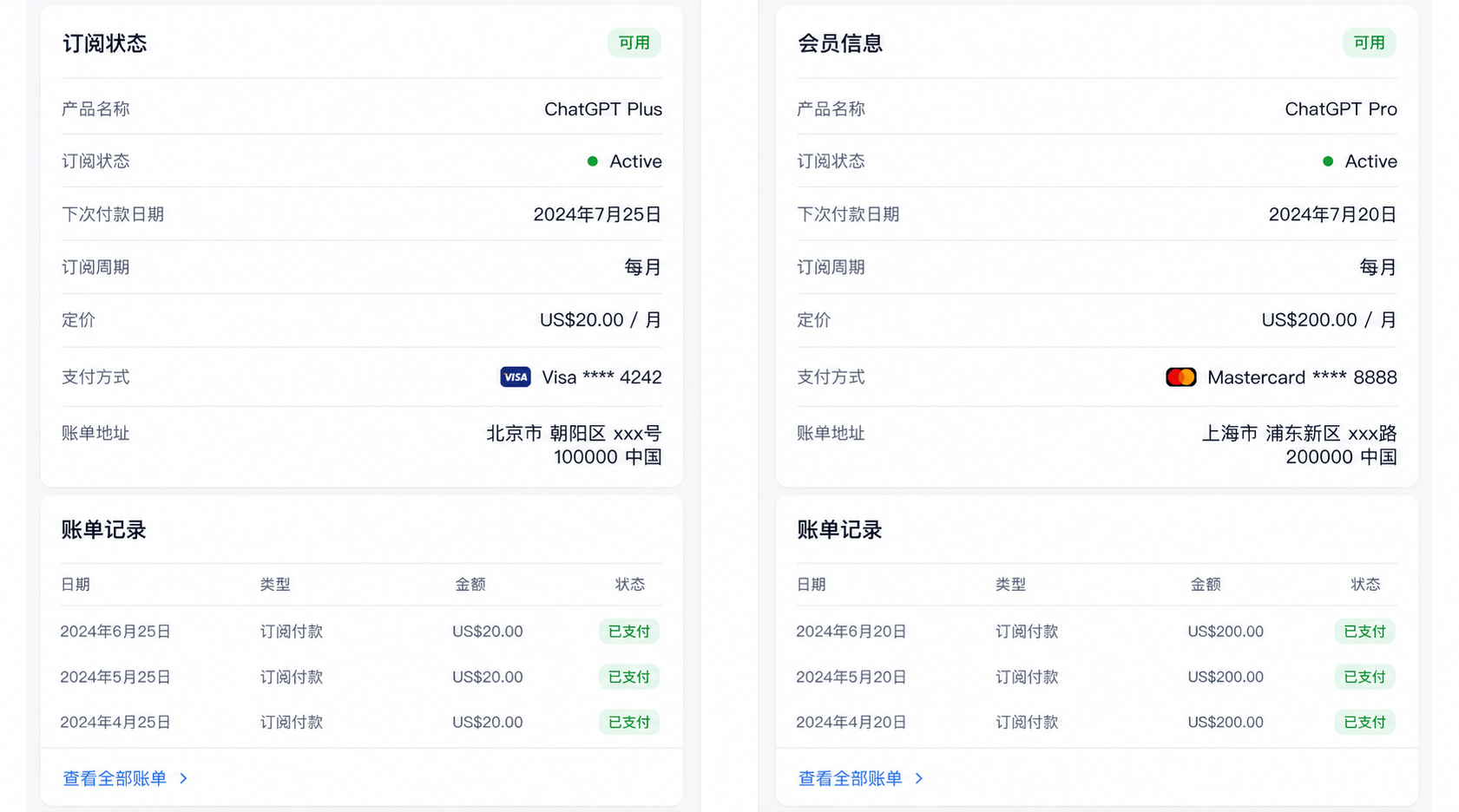The width and height of the screenshot is (1459, 812).
Task: Click the 会员信息 card title
Action: coord(839,43)
